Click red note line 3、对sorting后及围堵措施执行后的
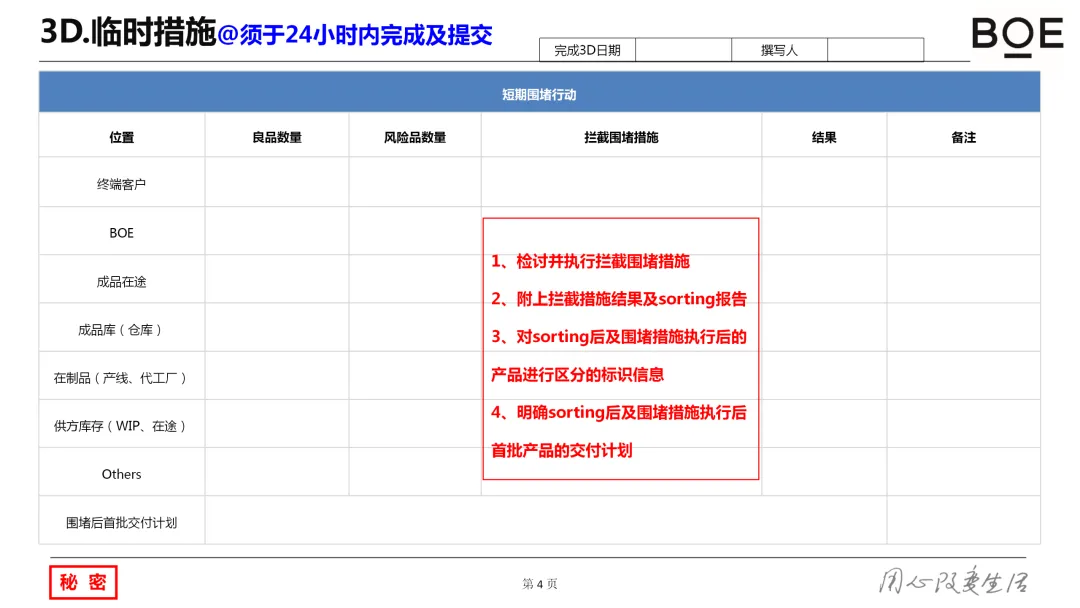 pos(619,337)
